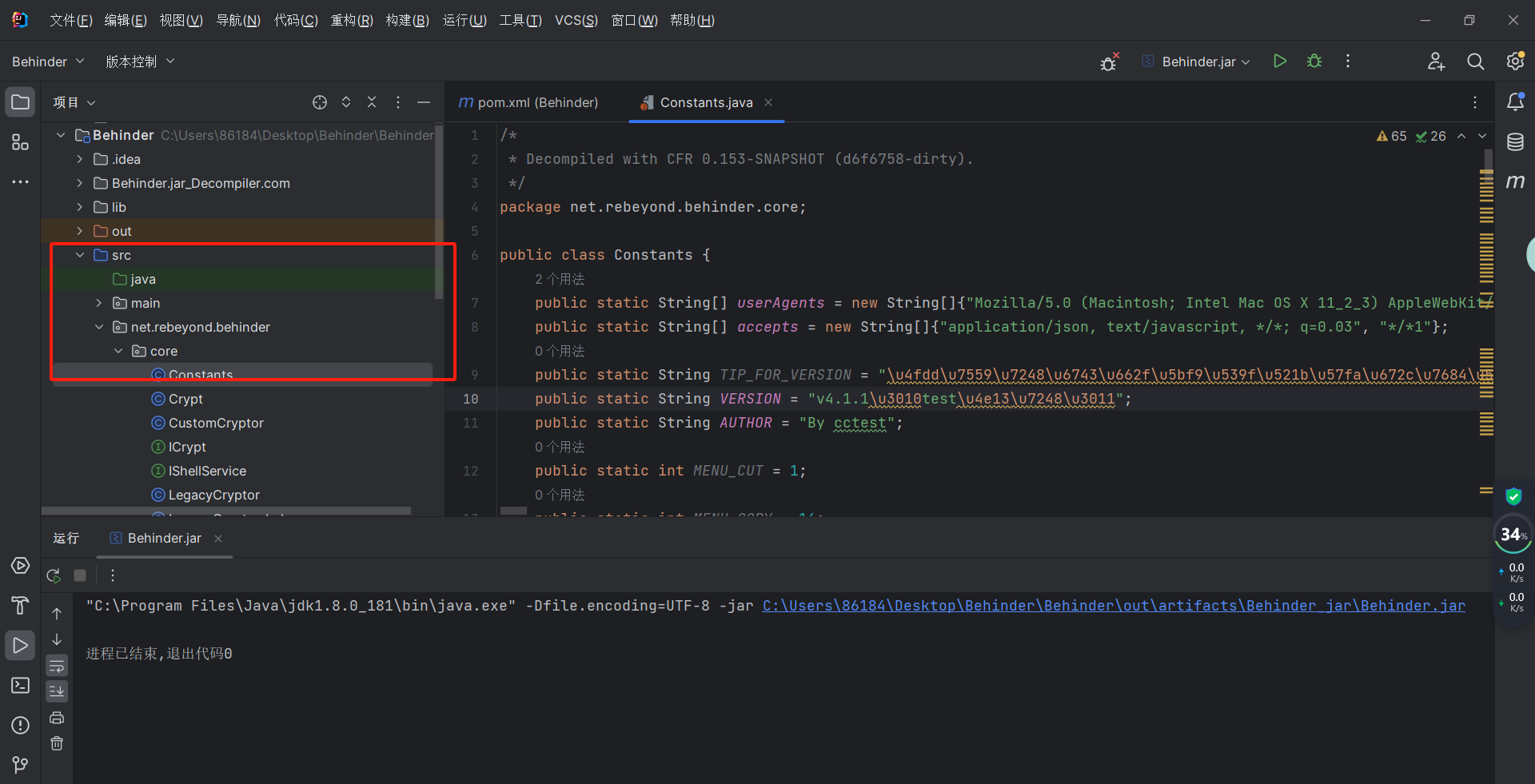Image resolution: width=1535 pixels, height=784 pixels.
Task: Open the 项目 view dropdown
Action: (x=74, y=102)
